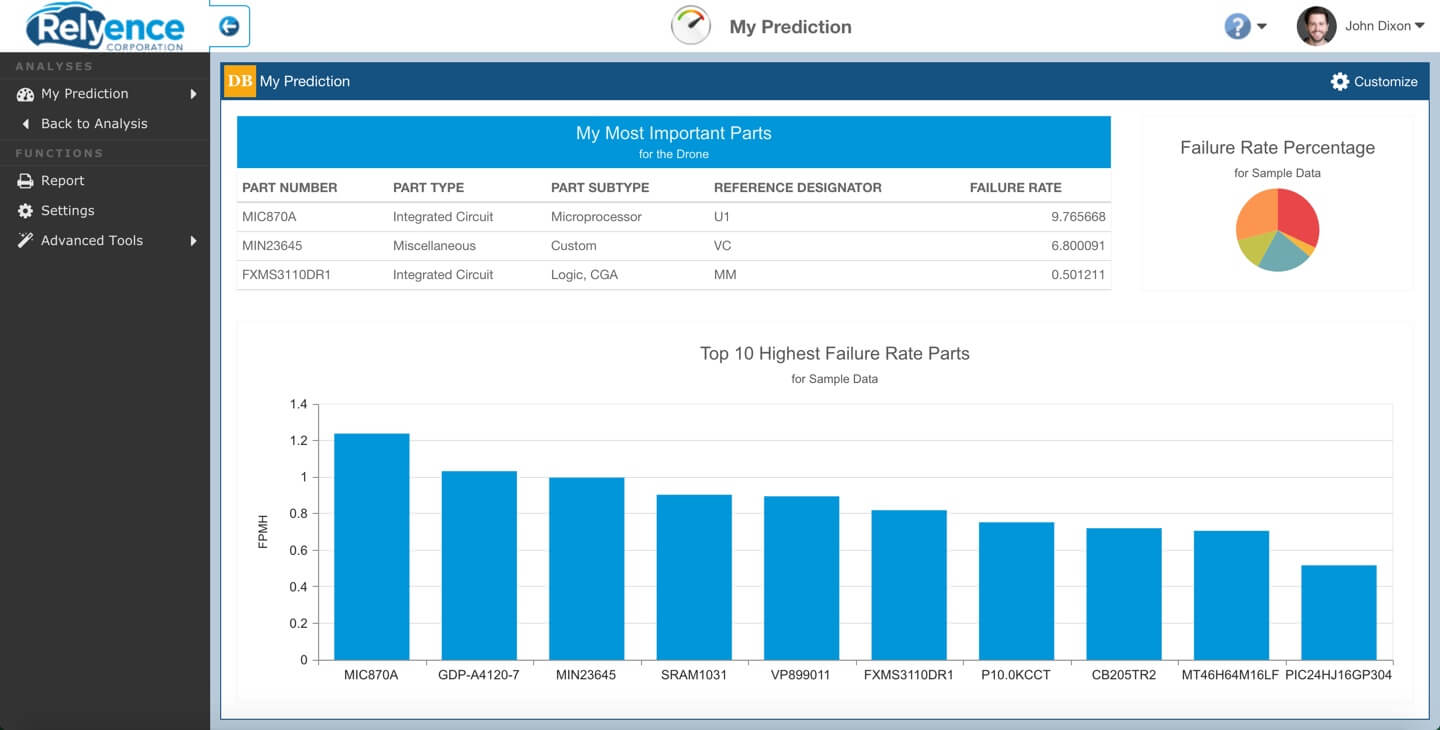Select the MIC870A row in the parts table
Screen dimensions: 1440x730
coord(673,216)
